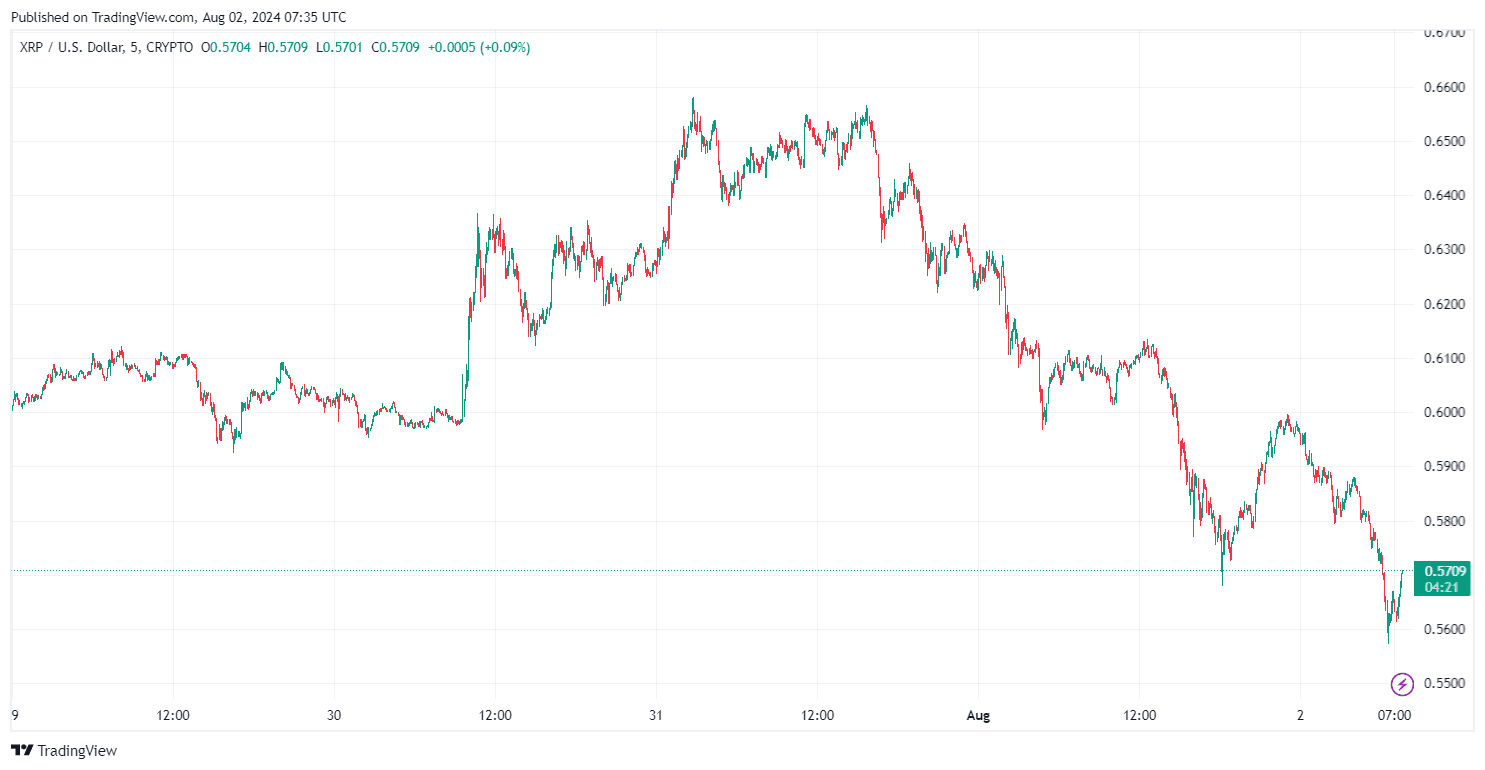Click the 0.6500 price axis label
Screen dimensions: 1485x770
(1444, 141)
